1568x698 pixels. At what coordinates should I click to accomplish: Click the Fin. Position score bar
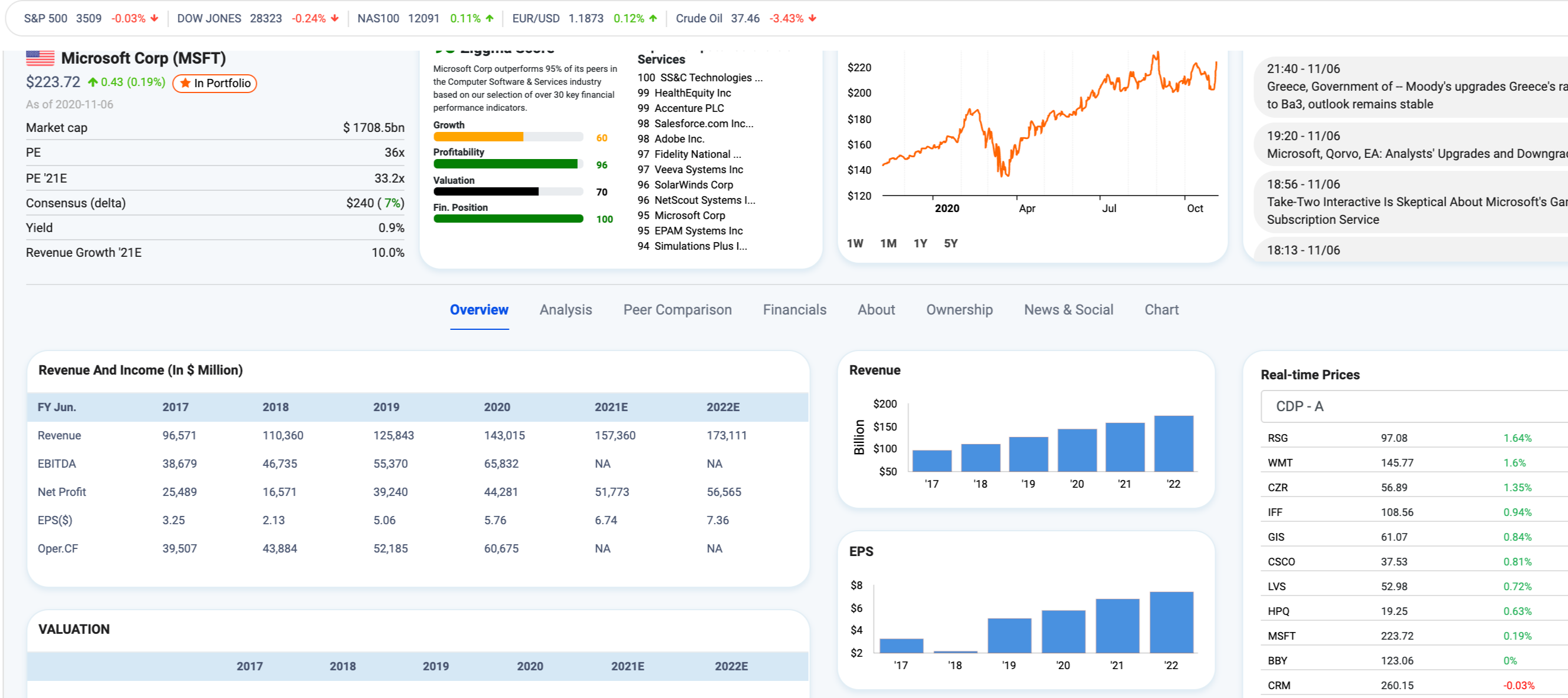click(x=508, y=219)
